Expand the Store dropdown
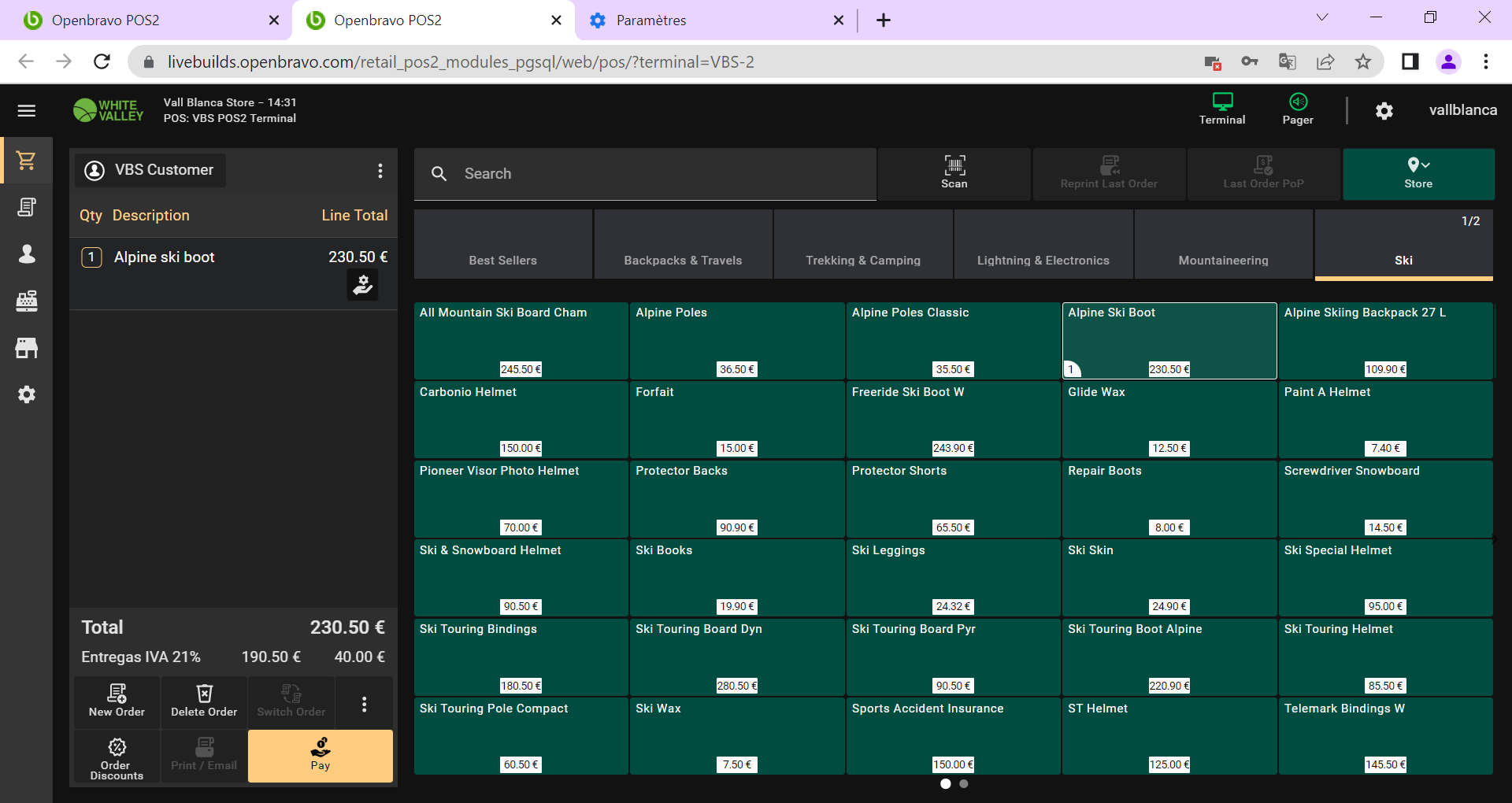This screenshot has height=803, width=1512. 1417,173
